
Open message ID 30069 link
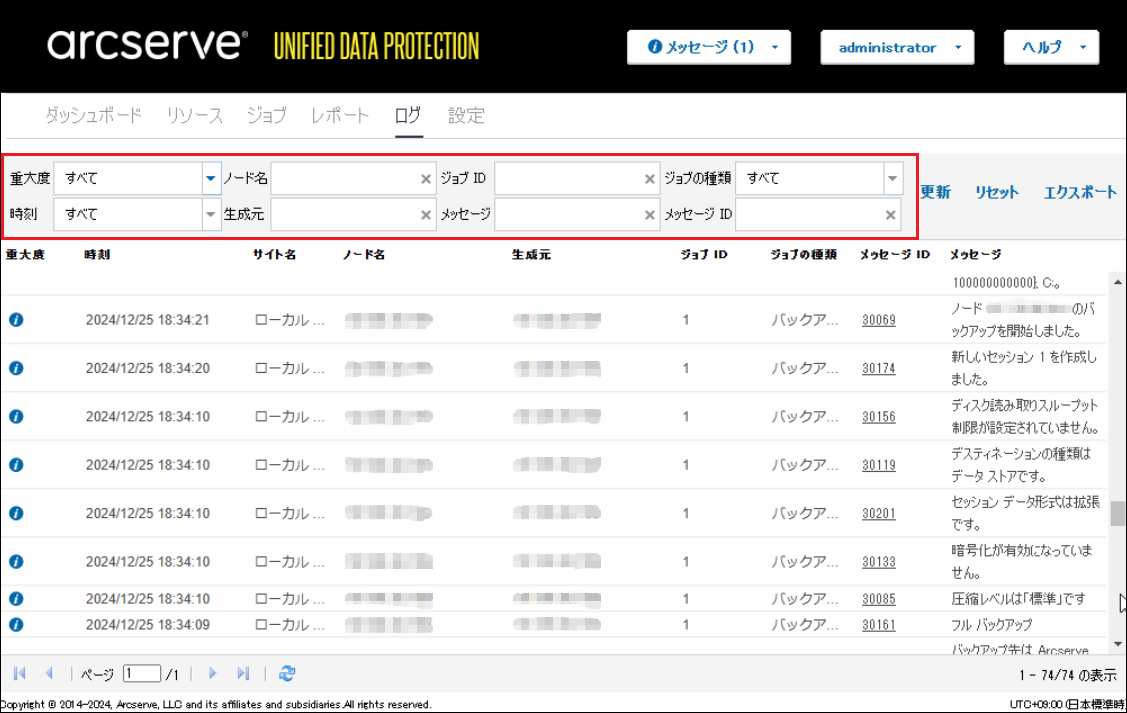[879, 320]
